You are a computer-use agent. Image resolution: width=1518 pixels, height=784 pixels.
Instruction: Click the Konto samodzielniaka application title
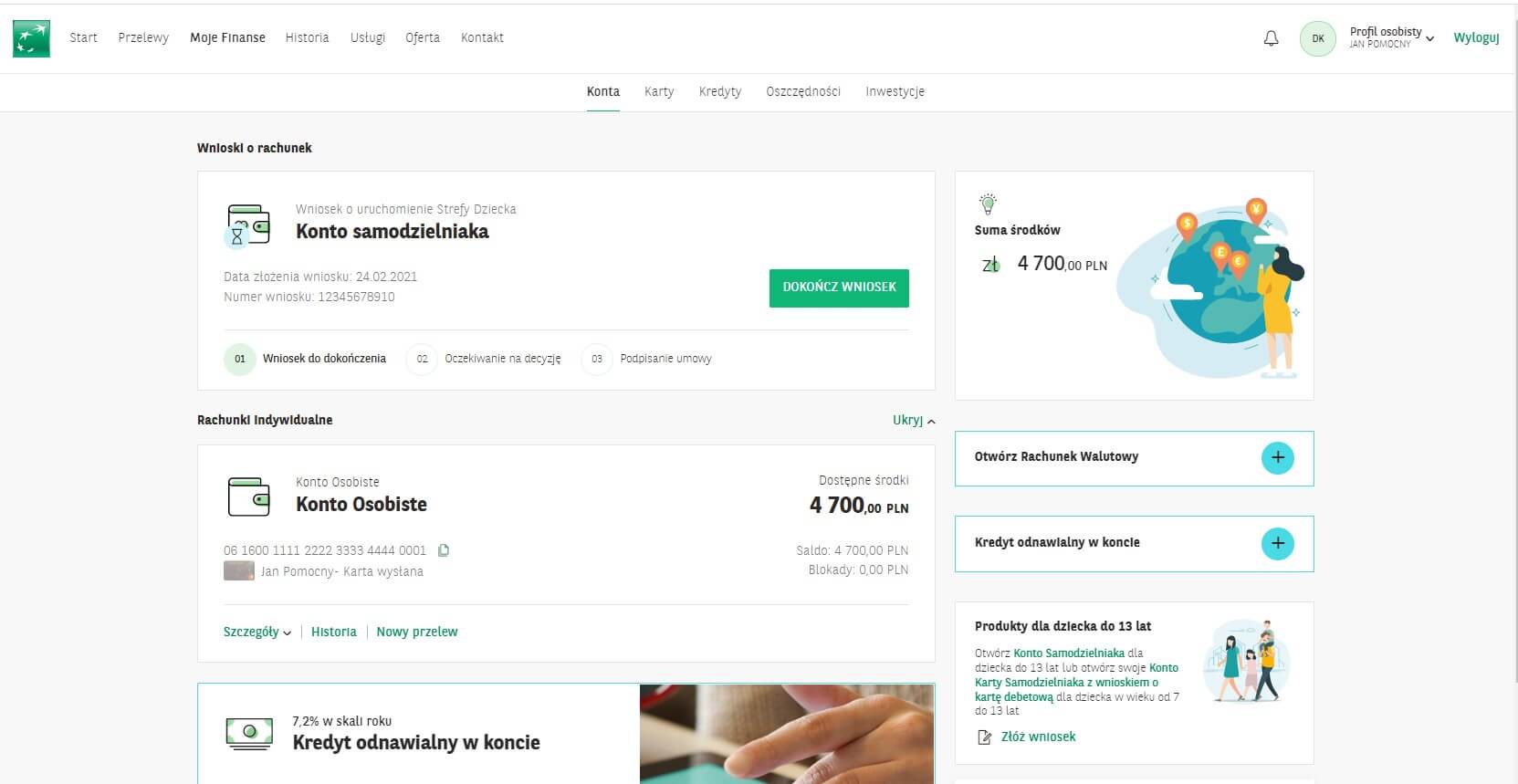tap(393, 232)
